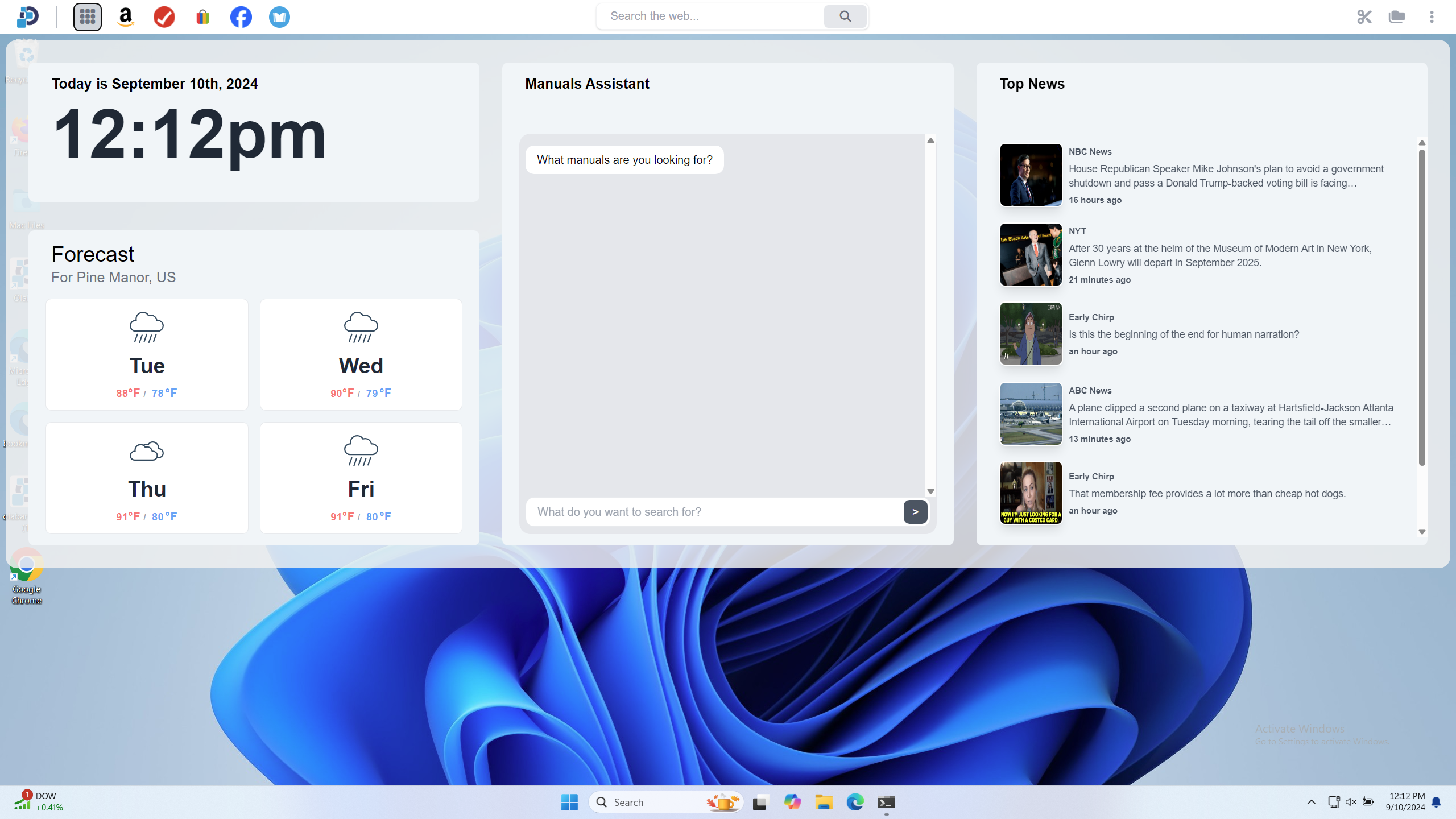Screen dimensions: 1456x819
Task: Open the Dashlane password manager icon
Action: pyautogui.click(x=28, y=17)
